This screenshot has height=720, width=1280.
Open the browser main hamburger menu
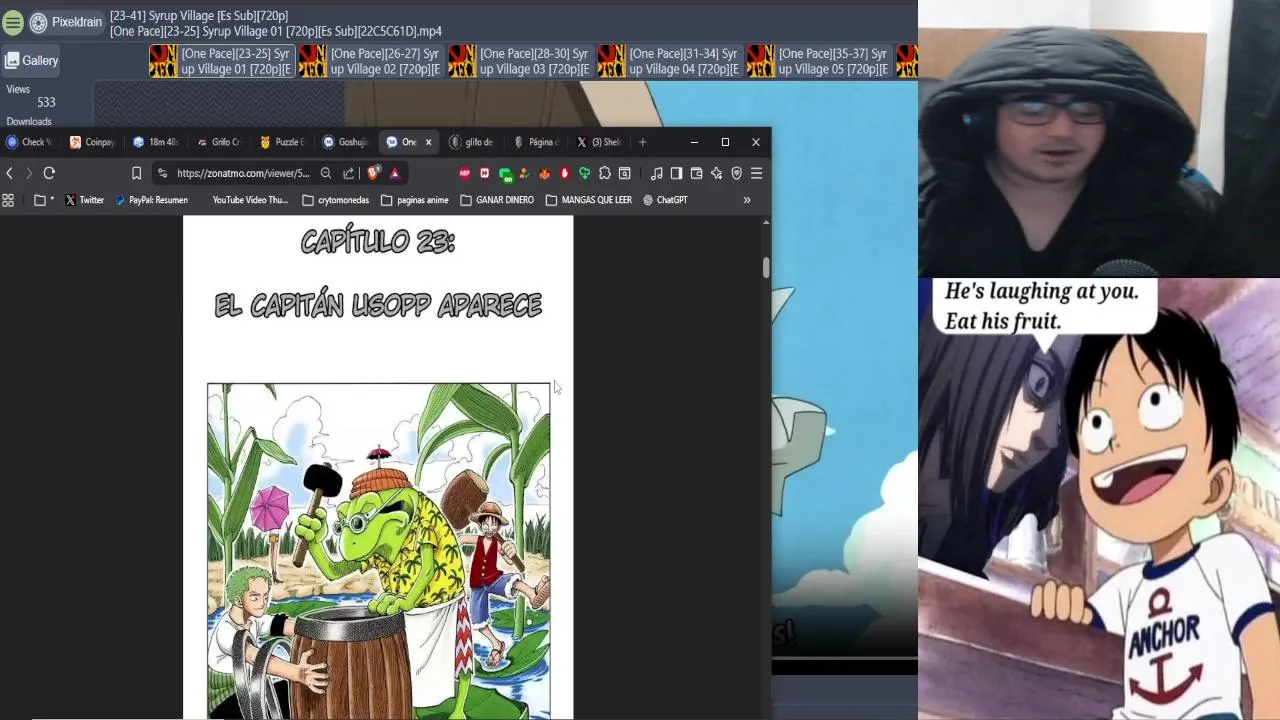(756, 173)
